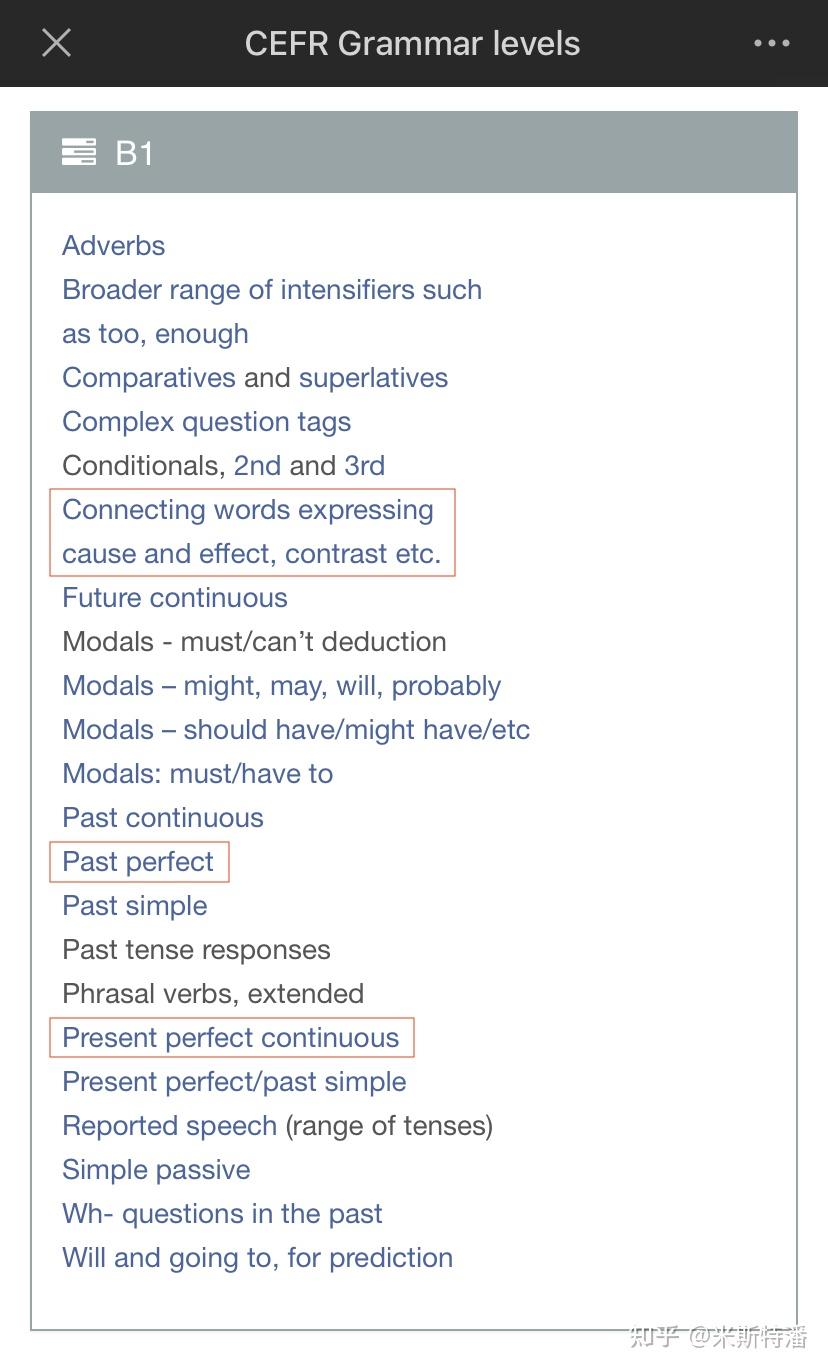
Task: Open the superlatives link
Action: 373,378
